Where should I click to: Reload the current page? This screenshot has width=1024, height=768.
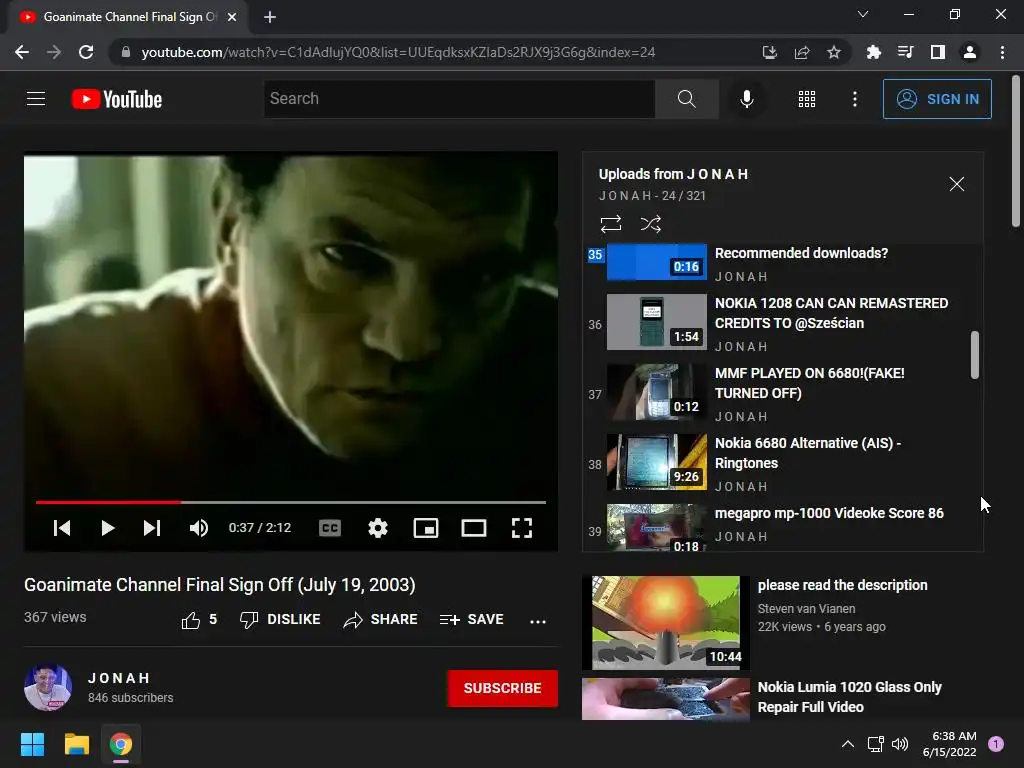[x=86, y=52]
